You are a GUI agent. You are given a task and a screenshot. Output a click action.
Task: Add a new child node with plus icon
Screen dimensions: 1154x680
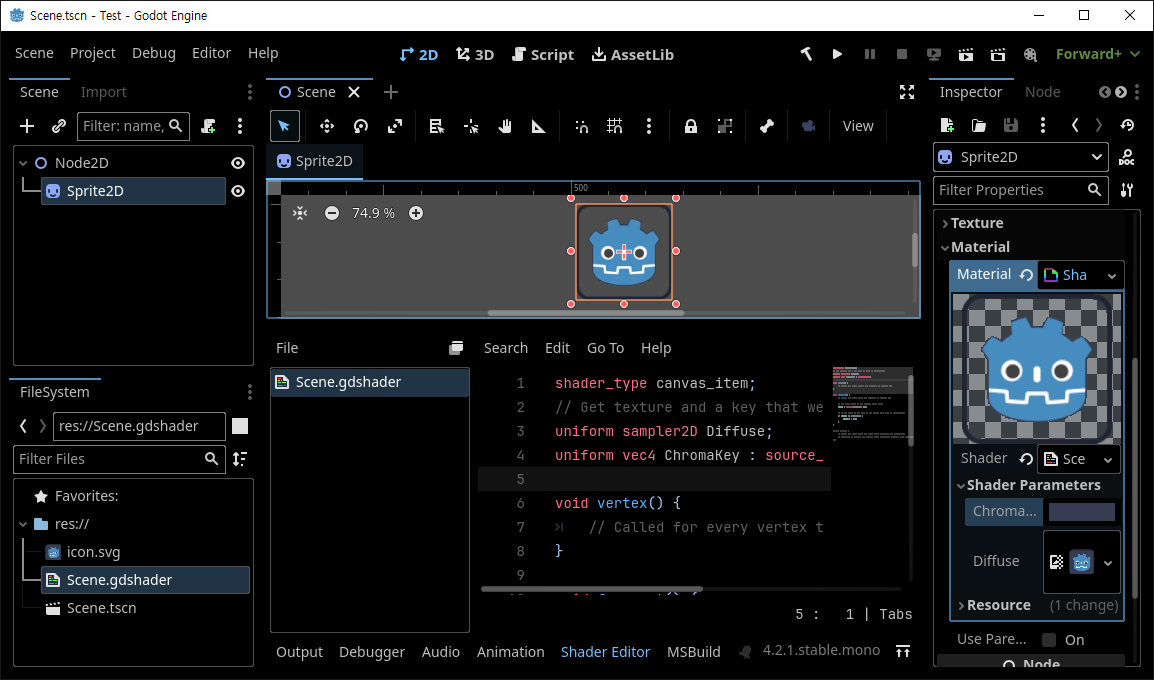click(x=27, y=126)
